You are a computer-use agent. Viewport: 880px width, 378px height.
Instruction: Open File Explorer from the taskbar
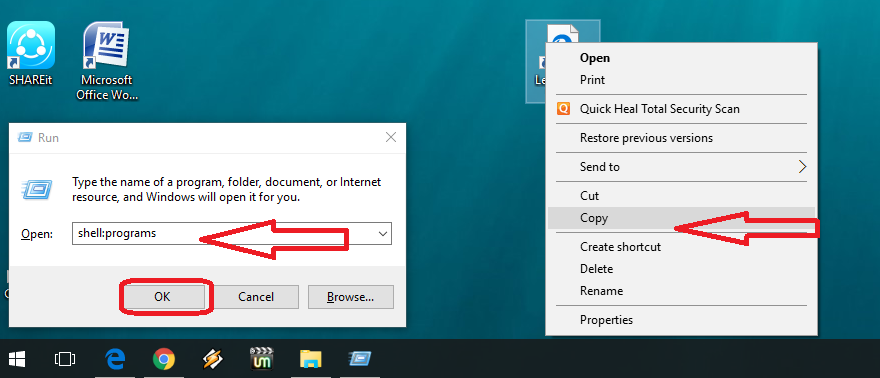(x=310, y=359)
